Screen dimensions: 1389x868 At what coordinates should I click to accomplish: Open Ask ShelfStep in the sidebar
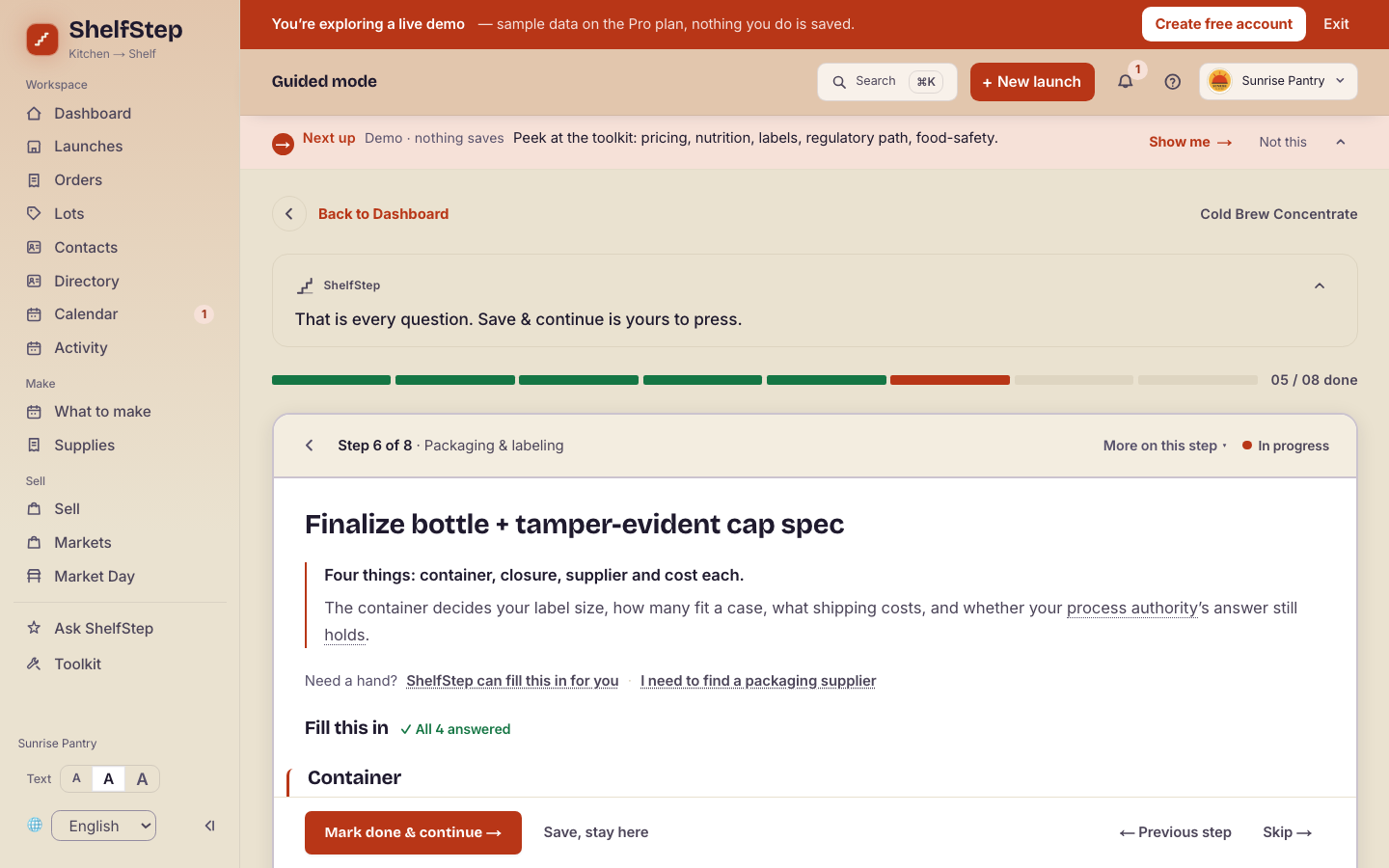coord(120,629)
